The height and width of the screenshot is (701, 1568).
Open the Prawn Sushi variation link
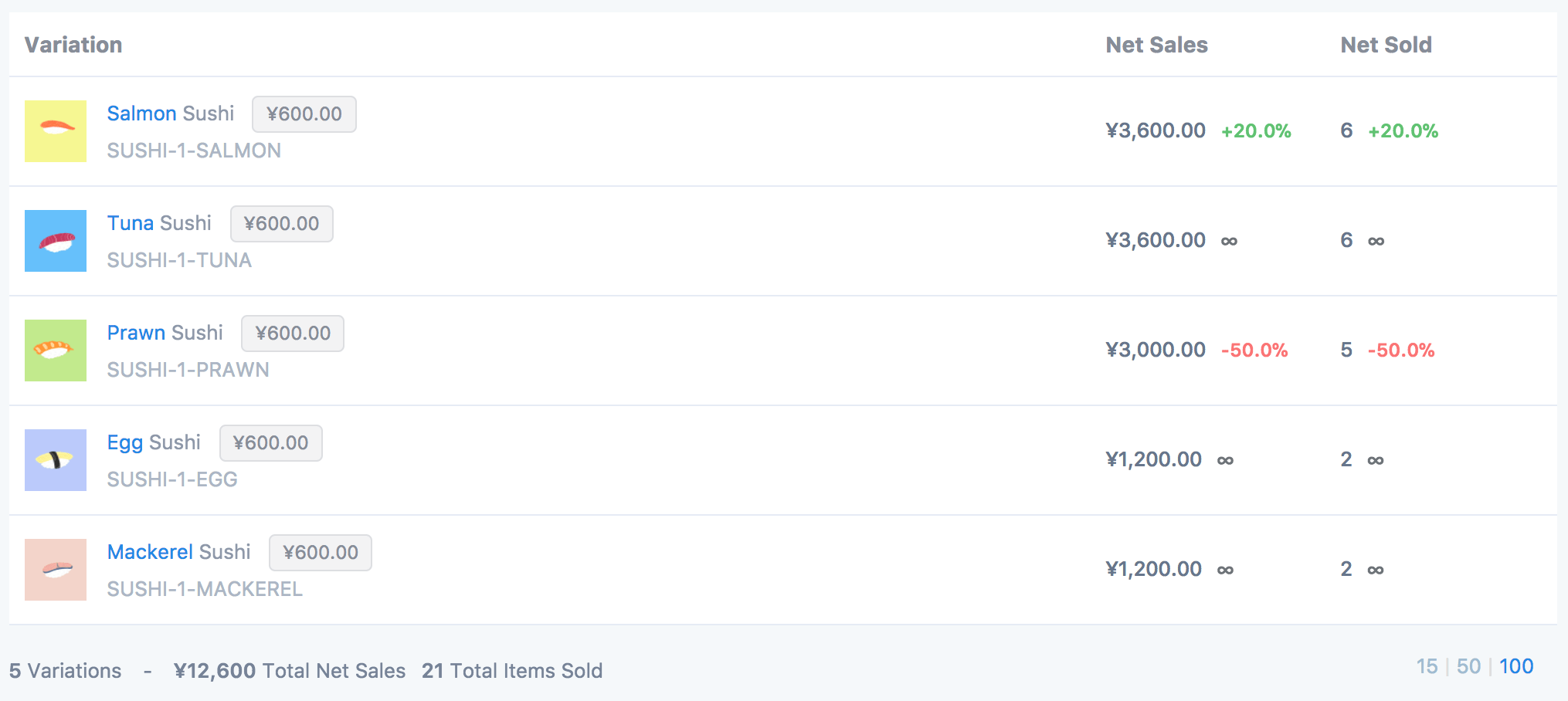(x=165, y=333)
